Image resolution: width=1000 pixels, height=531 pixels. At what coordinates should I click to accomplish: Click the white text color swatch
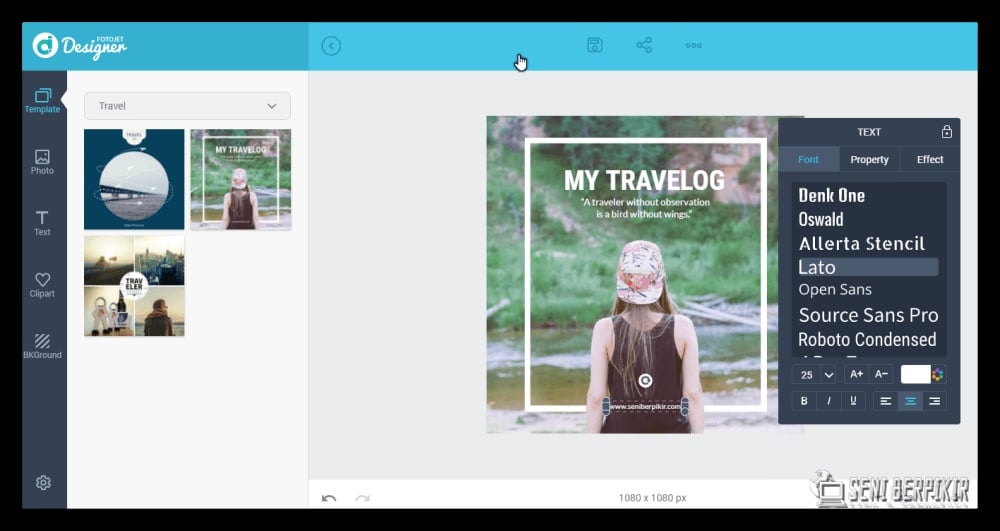coord(915,375)
